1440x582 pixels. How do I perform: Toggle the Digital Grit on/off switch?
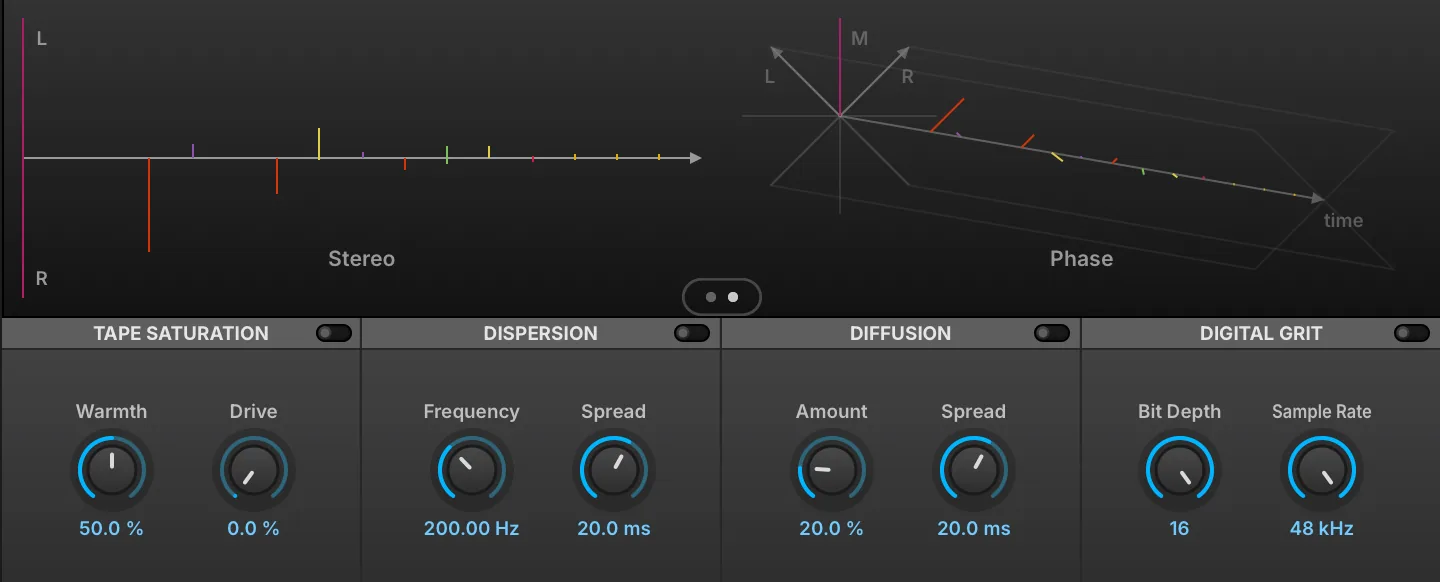pyautogui.click(x=1412, y=333)
